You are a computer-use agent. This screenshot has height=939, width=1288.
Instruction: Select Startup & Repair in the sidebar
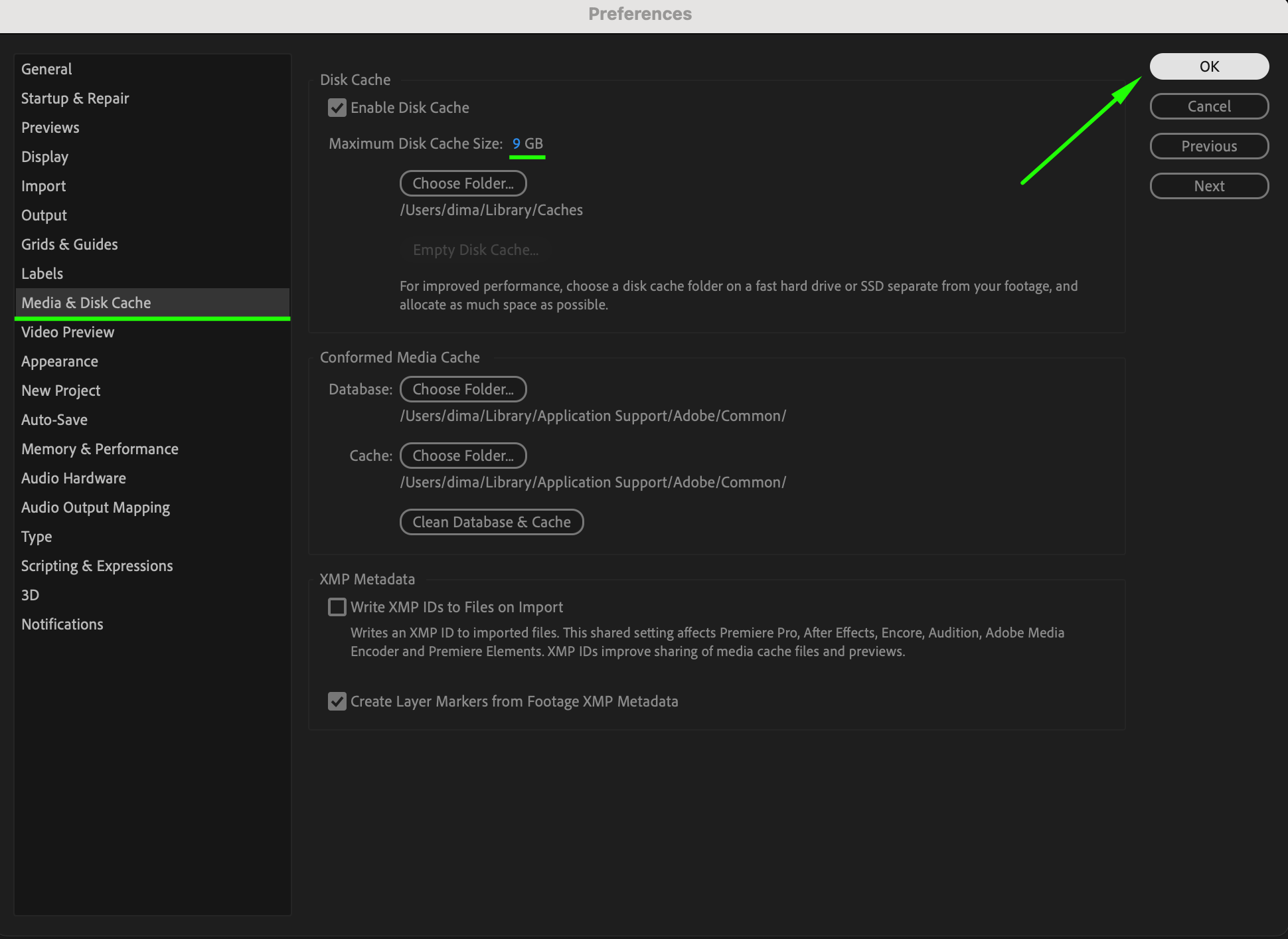coord(75,98)
